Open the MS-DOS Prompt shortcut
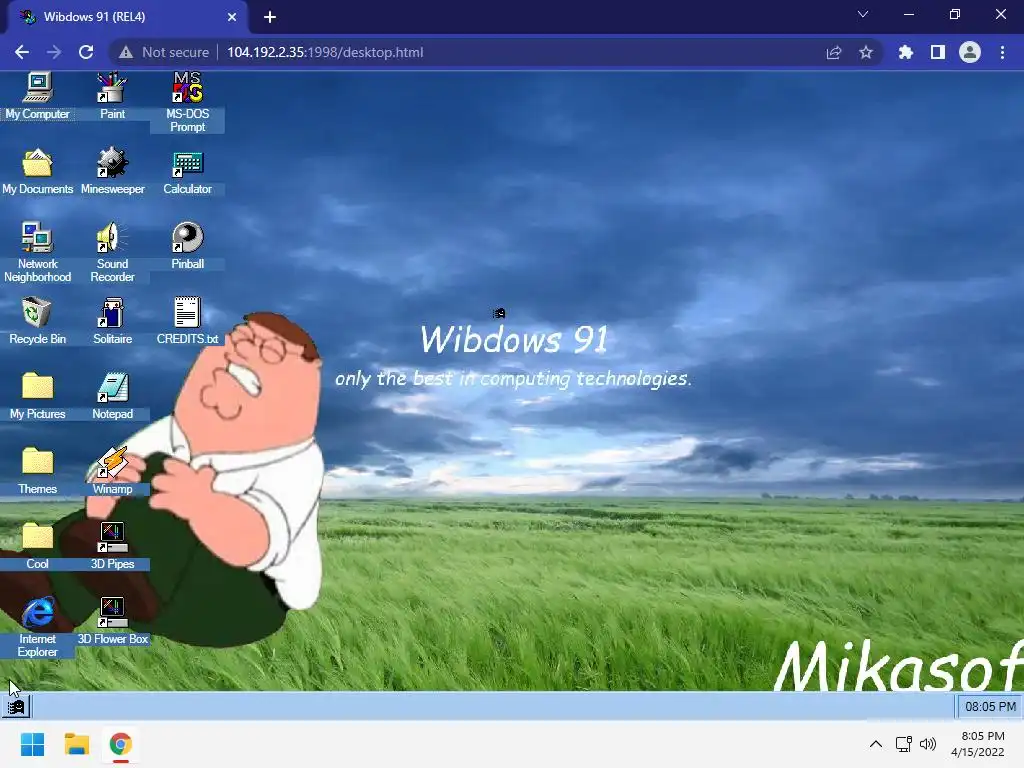 pos(187,102)
